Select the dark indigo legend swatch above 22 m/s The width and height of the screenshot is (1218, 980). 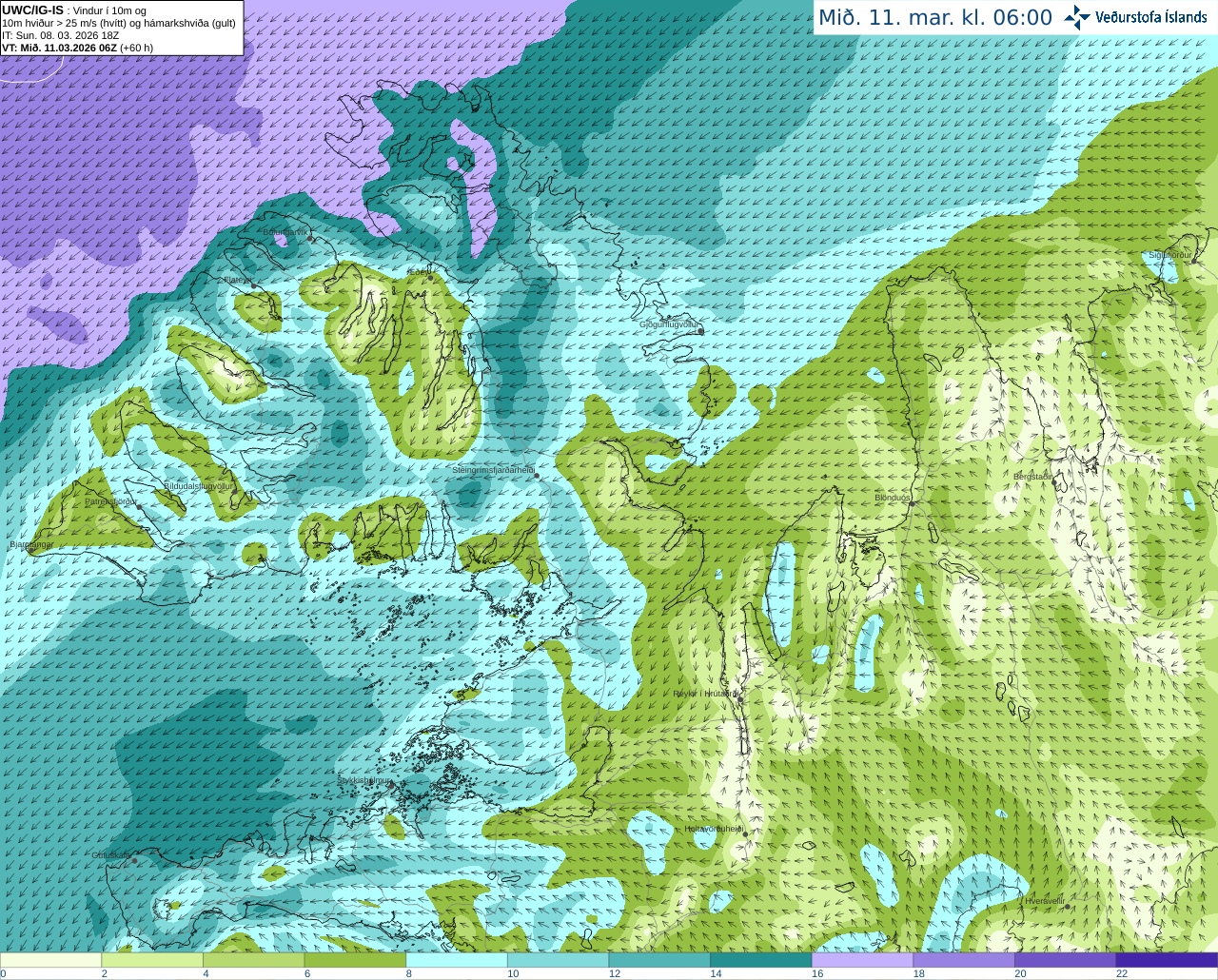coord(1167,960)
